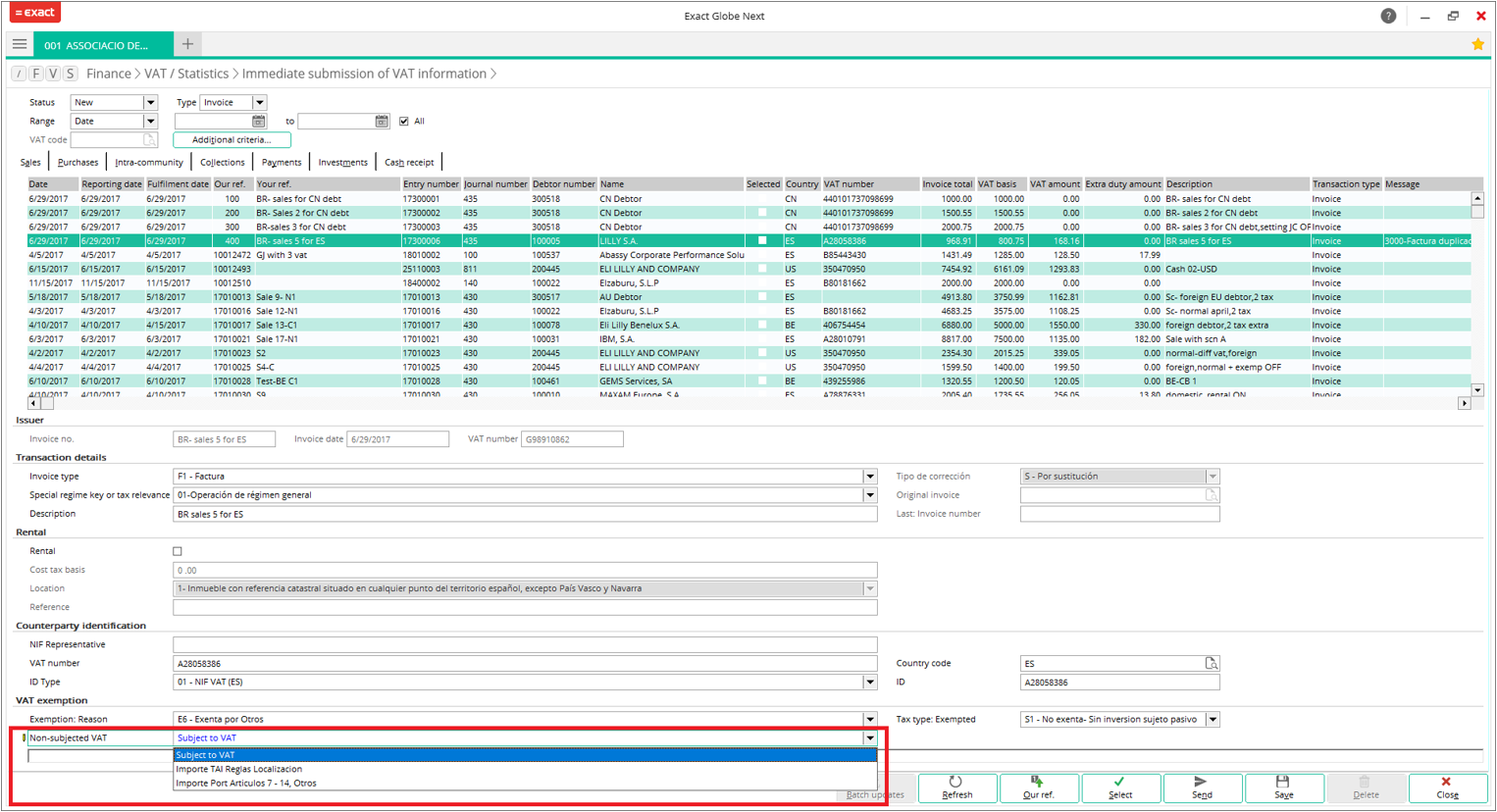Send the selected invoices

(x=1202, y=788)
